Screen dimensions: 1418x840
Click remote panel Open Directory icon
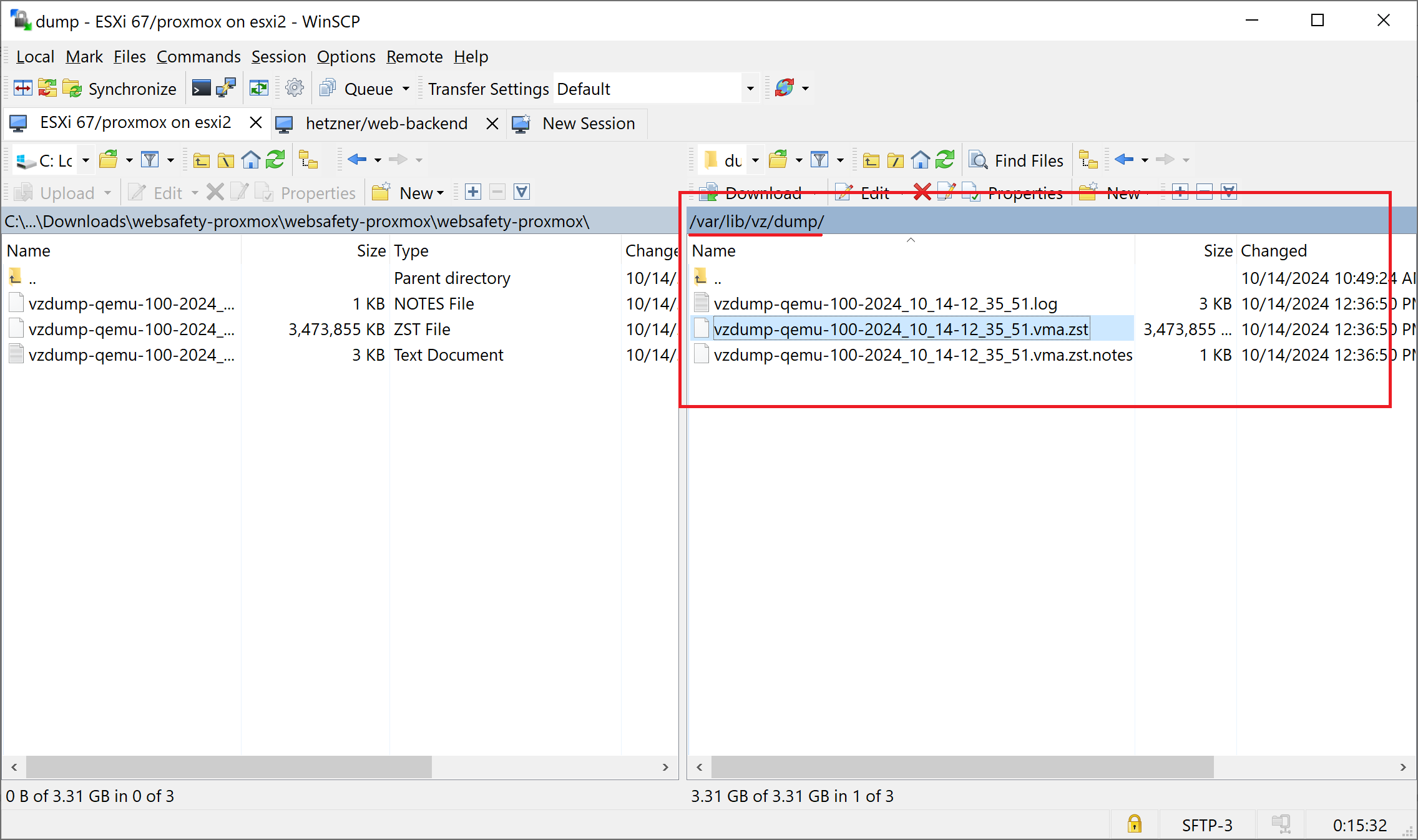click(x=778, y=160)
